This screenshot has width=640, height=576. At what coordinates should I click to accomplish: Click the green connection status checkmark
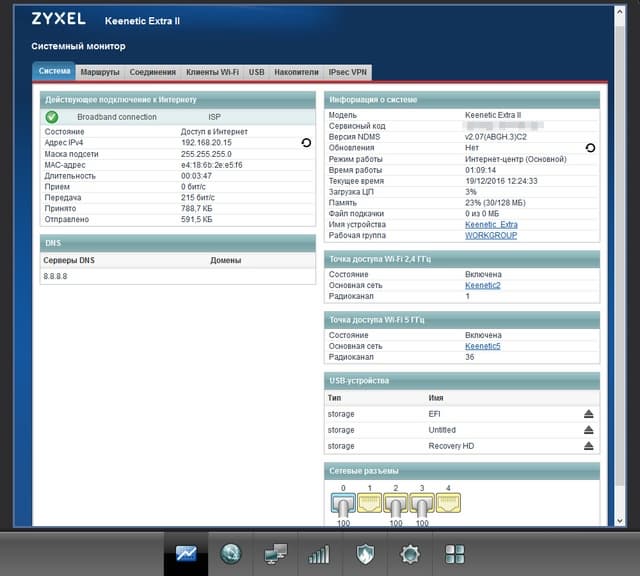click(x=52, y=117)
